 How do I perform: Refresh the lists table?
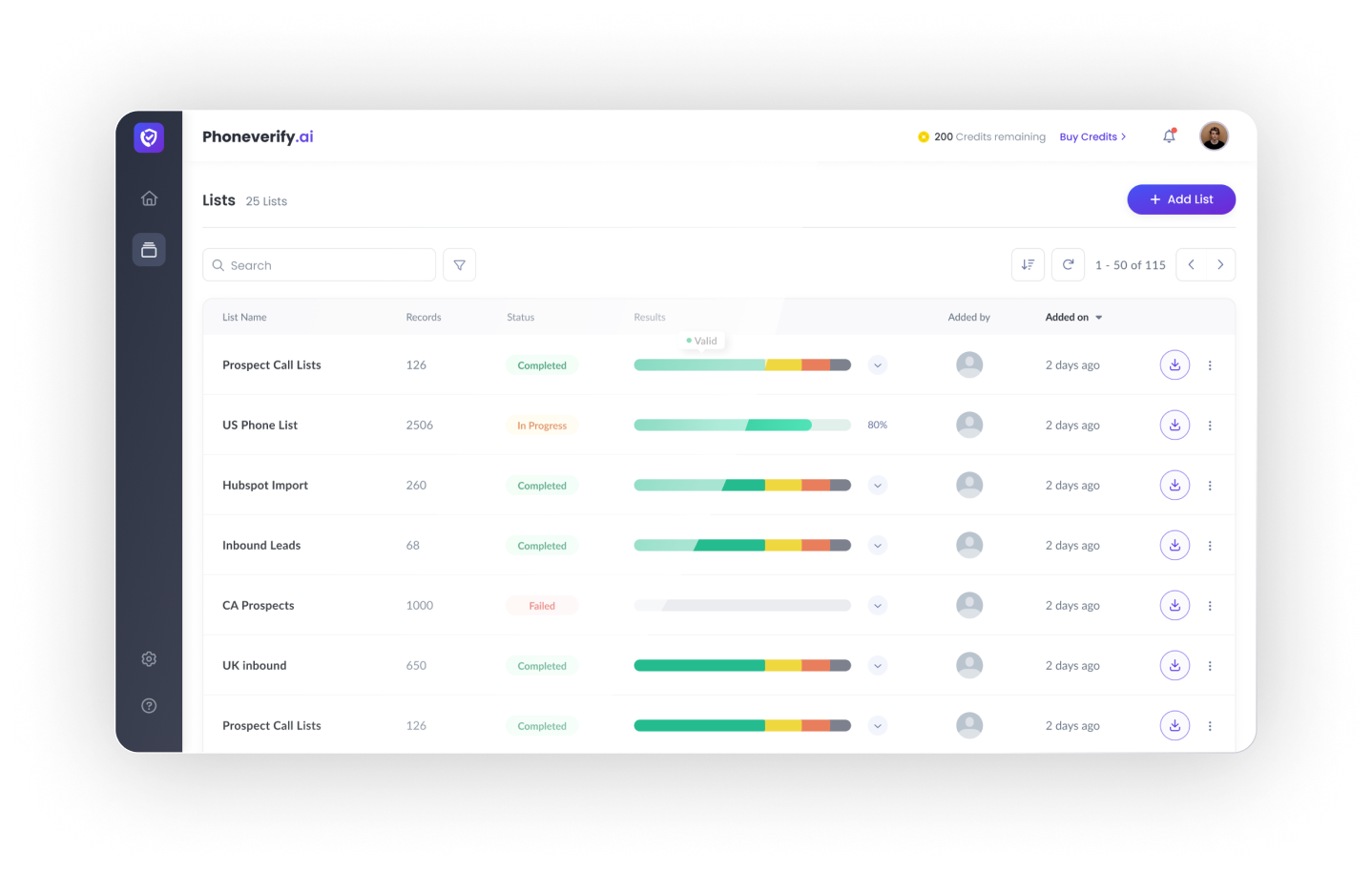click(1068, 265)
